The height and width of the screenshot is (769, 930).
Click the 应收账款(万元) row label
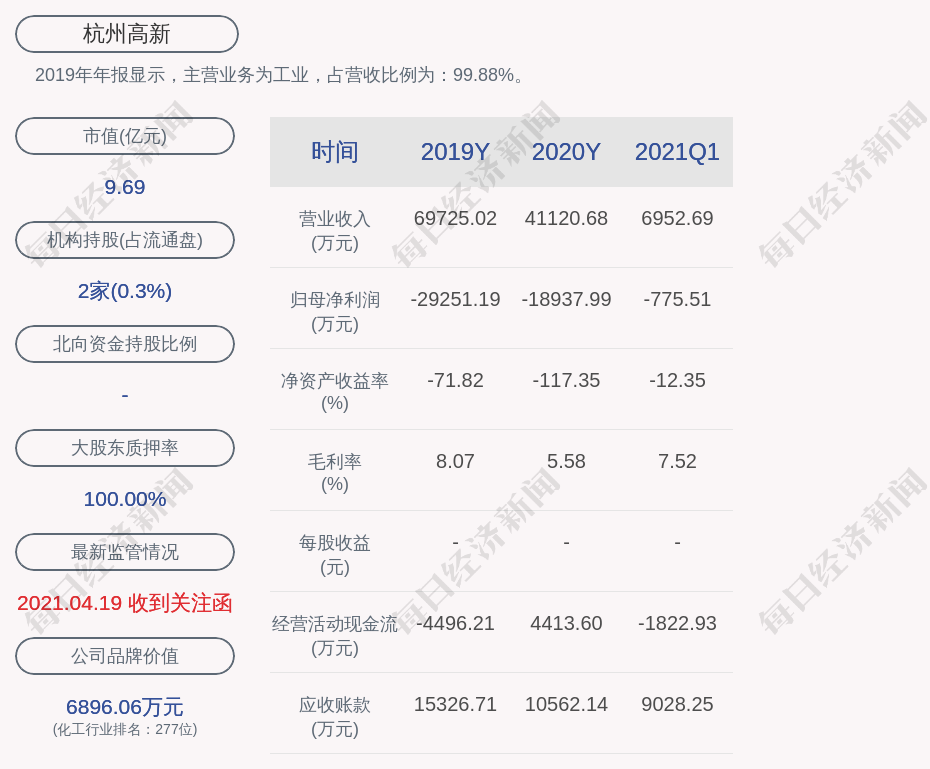[335, 717]
